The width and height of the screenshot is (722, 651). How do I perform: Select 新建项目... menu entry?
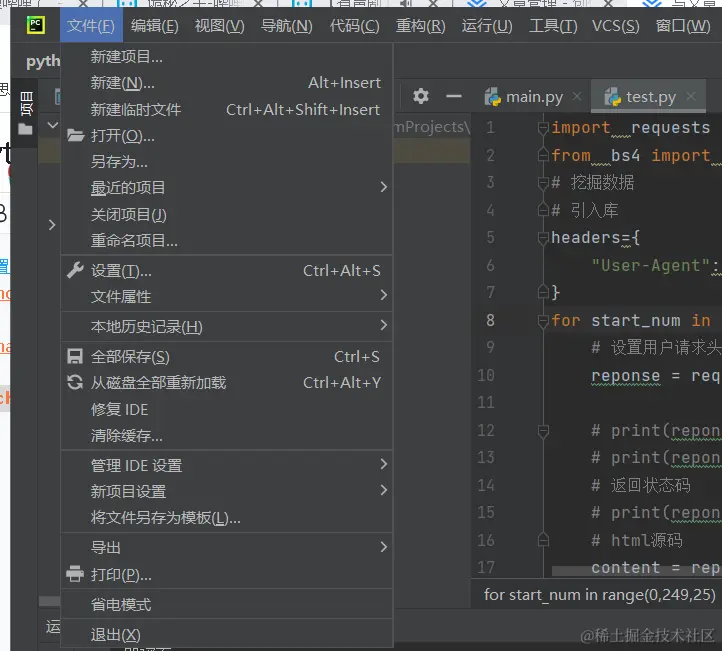(x=227, y=57)
